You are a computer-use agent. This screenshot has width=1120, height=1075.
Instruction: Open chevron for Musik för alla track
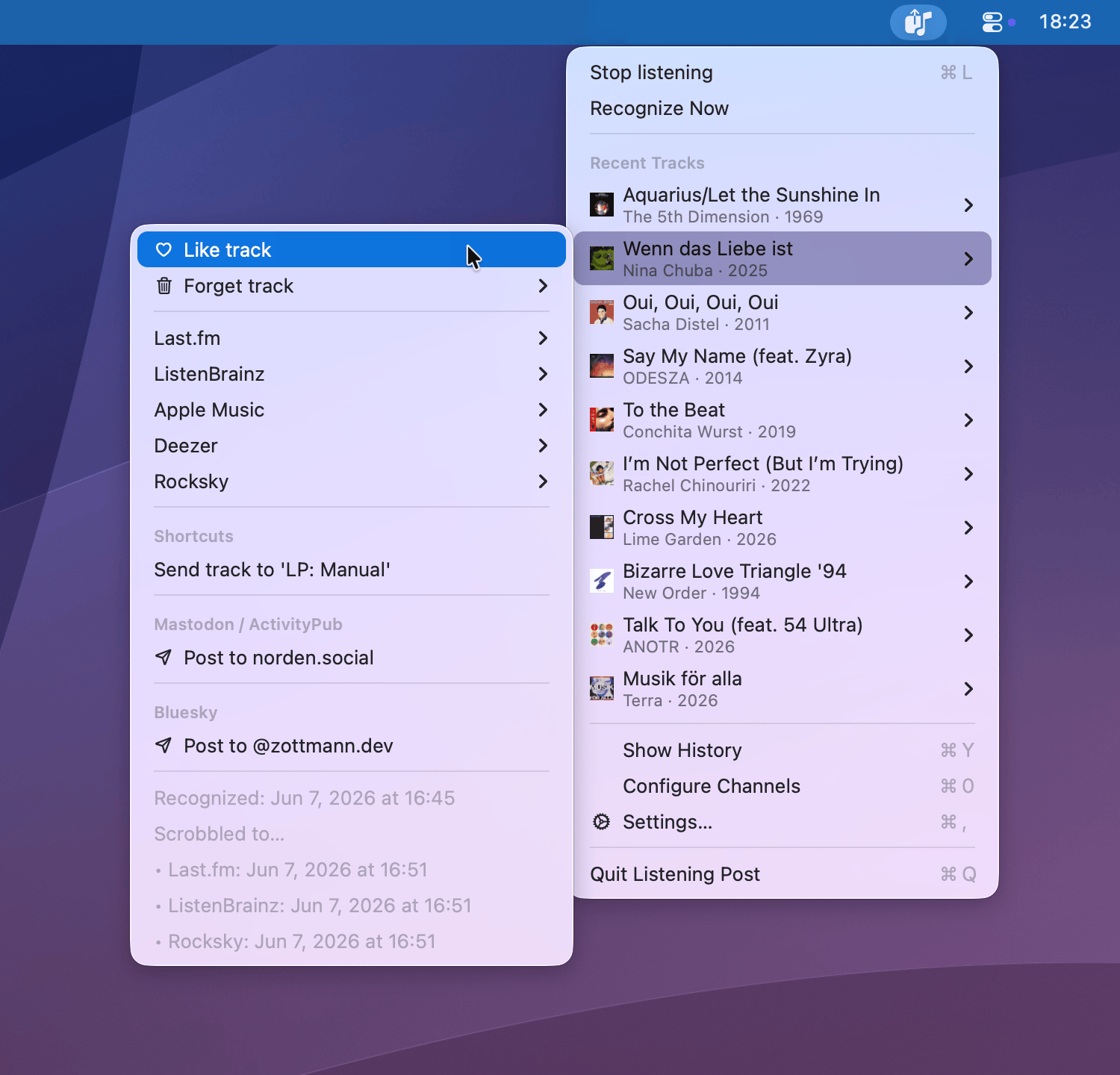[968, 689]
